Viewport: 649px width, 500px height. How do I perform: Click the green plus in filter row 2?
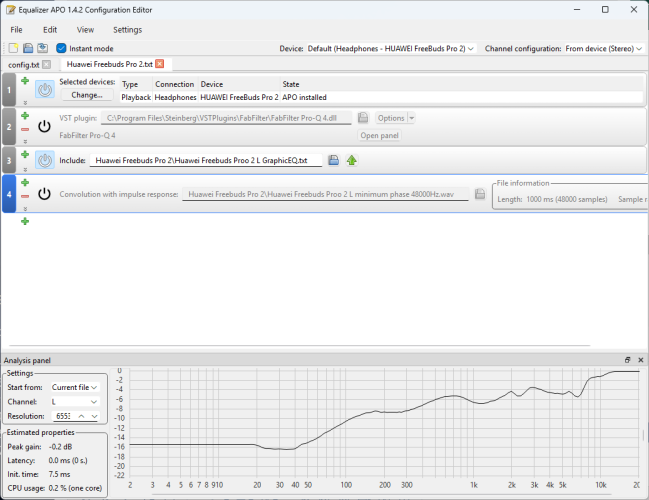25,115
